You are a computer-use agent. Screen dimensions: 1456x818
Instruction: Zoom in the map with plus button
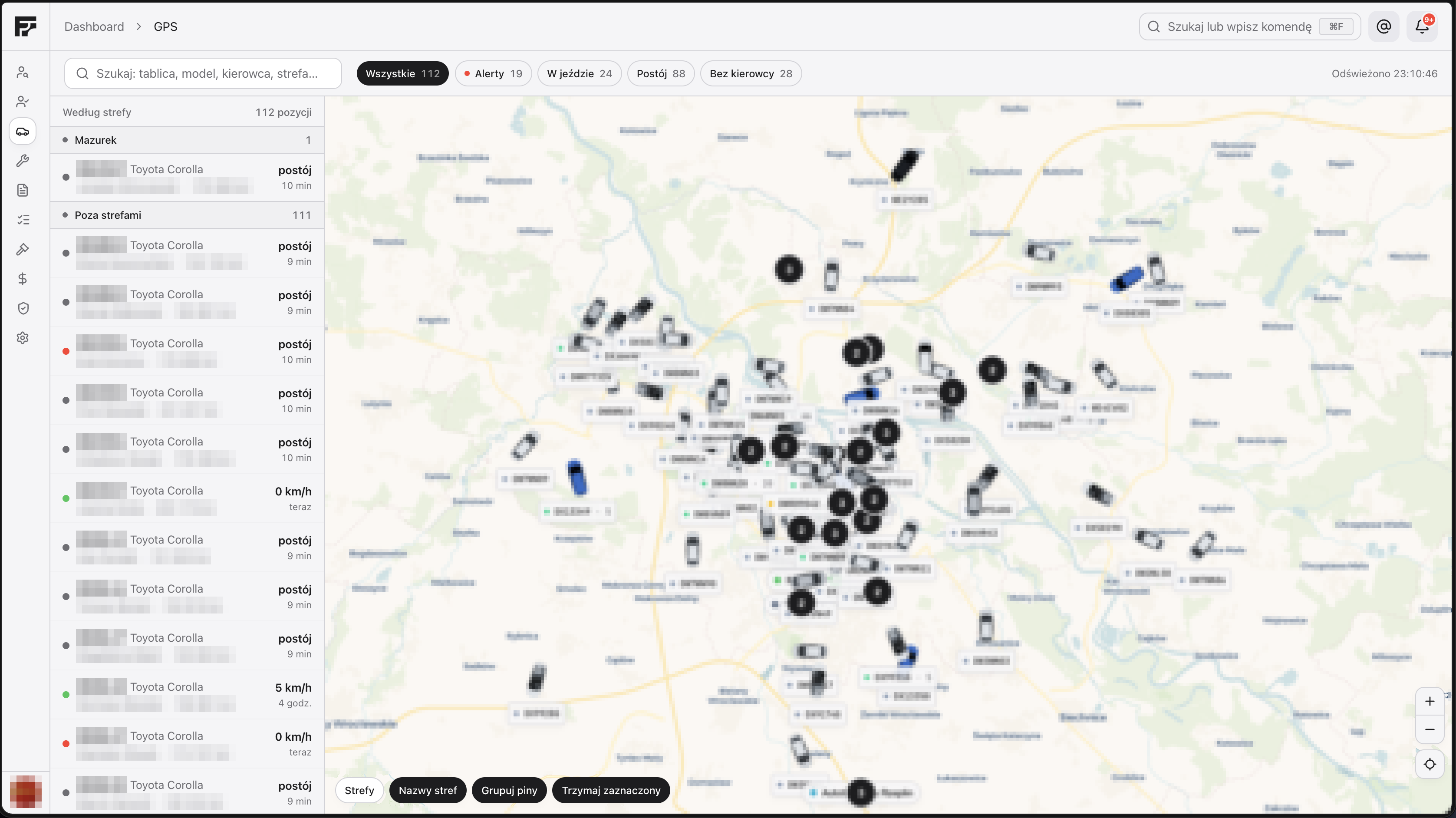click(1430, 702)
